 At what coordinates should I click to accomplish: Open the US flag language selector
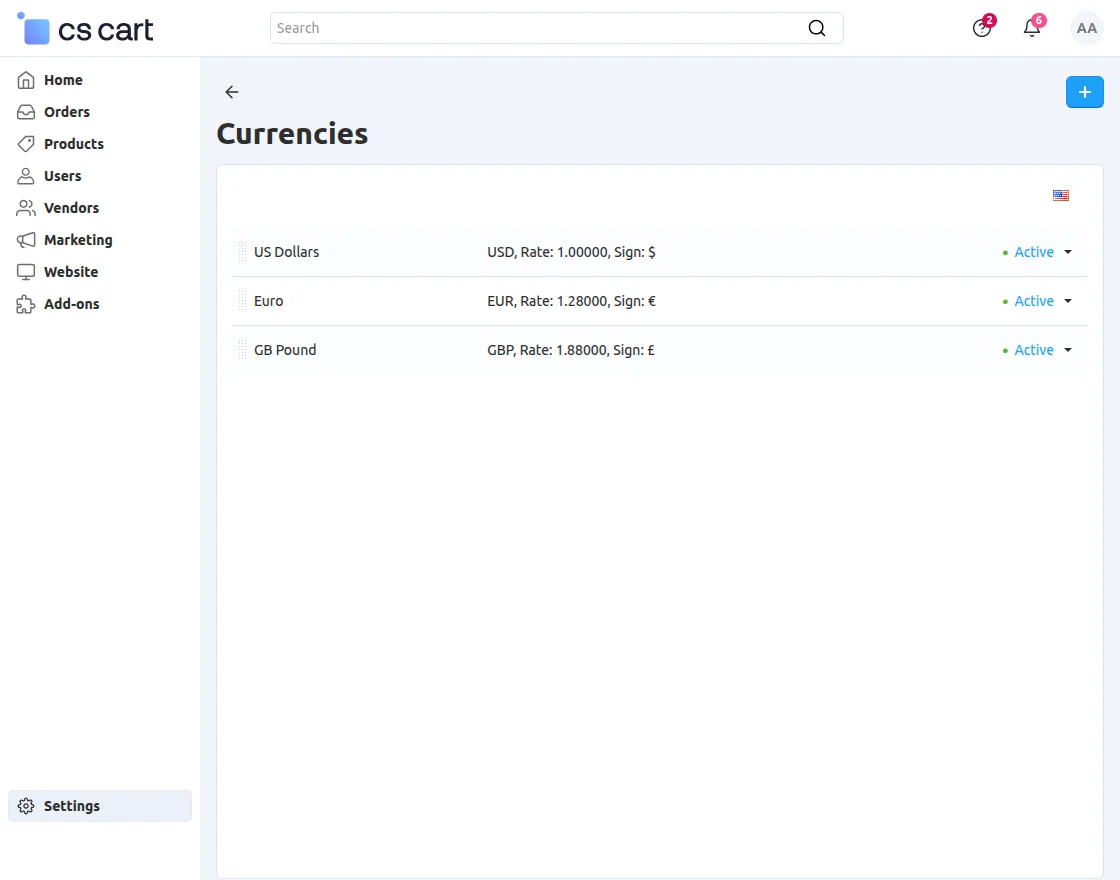click(1061, 195)
